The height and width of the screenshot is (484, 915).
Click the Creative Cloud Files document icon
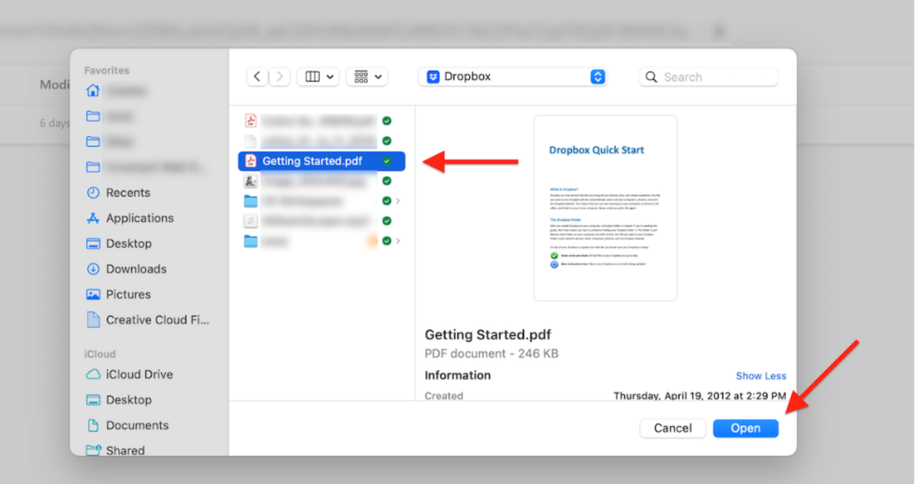point(93,319)
